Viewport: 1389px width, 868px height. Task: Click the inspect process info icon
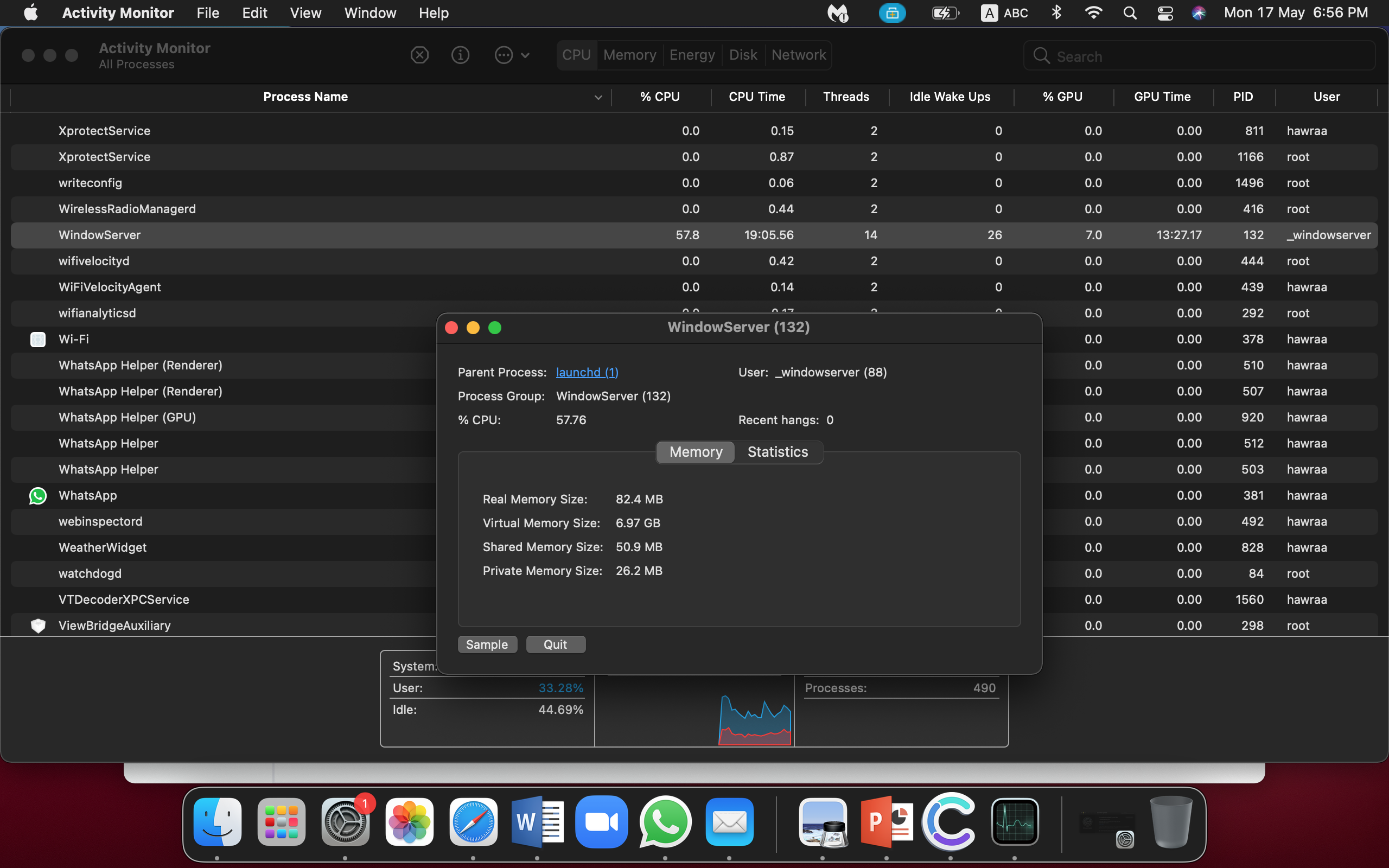pos(460,55)
